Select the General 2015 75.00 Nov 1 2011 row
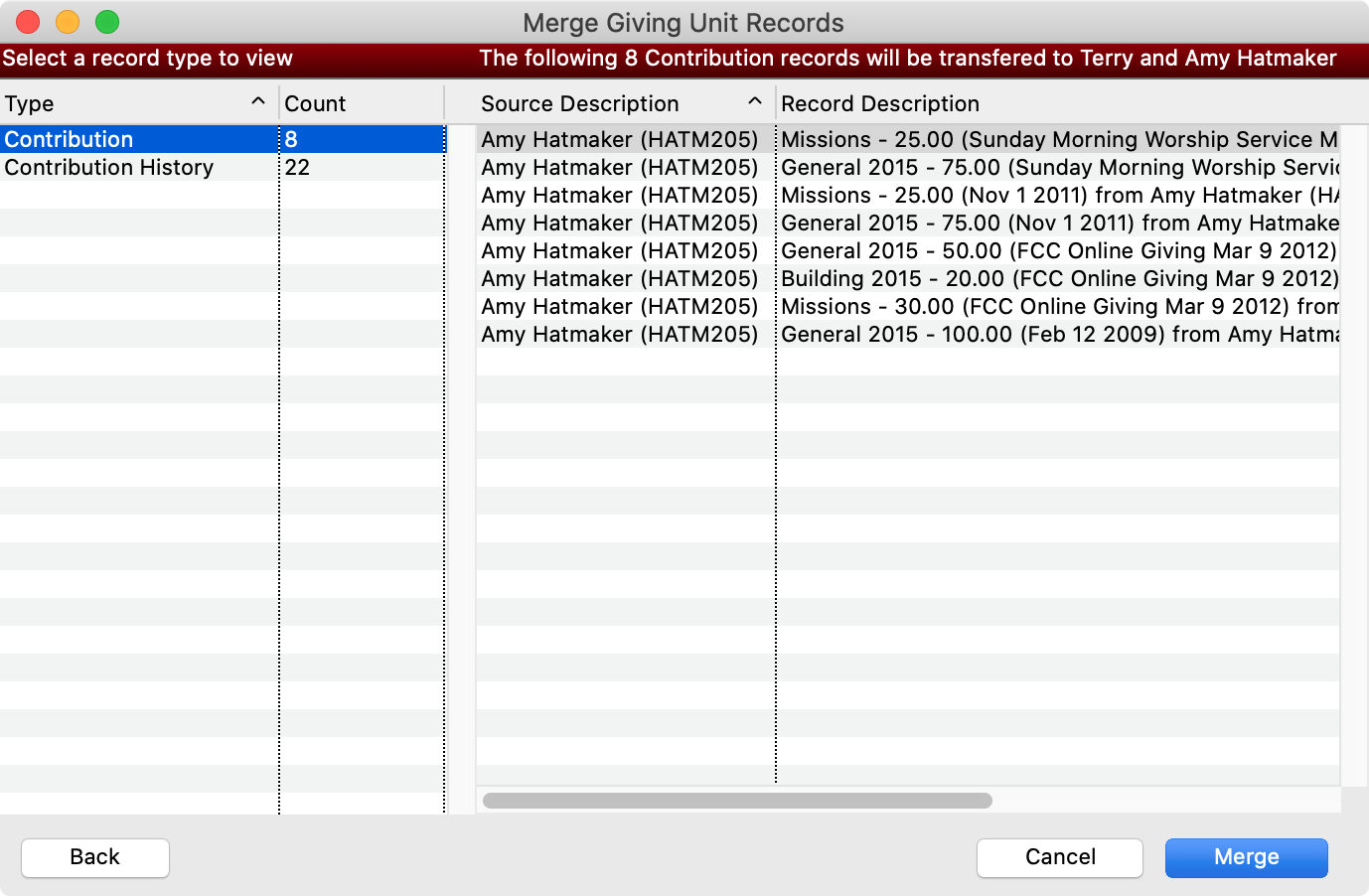This screenshot has height=896, width=1369. point(1058,223)
